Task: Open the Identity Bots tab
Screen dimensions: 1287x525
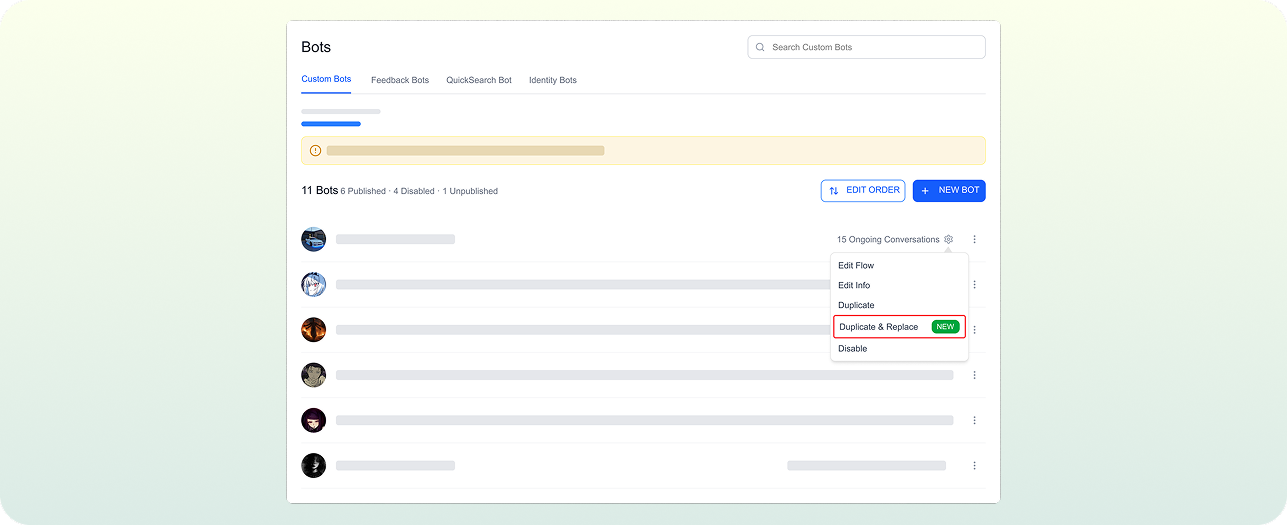Action: [x=553, y=80]
